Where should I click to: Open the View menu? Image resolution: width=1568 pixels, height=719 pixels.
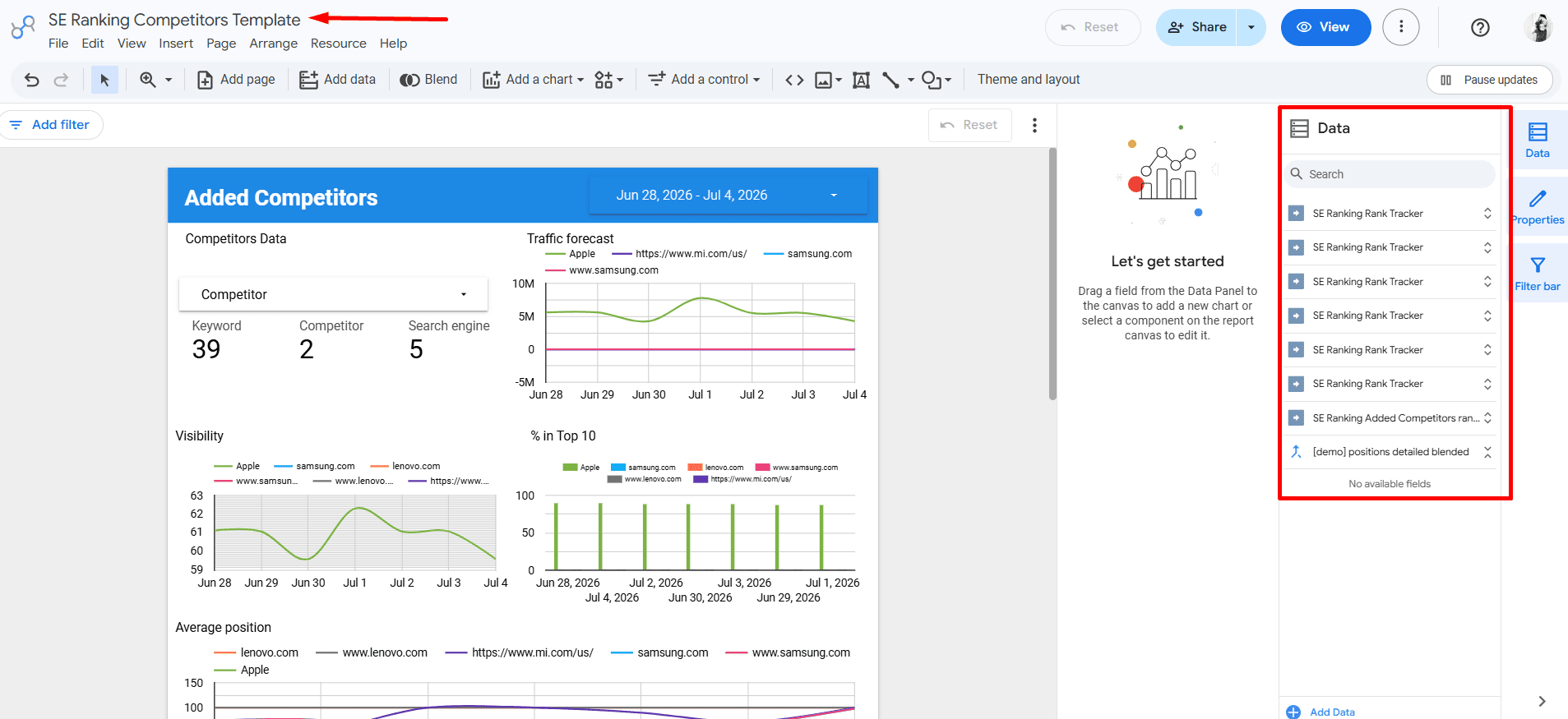tap(132, 44)
